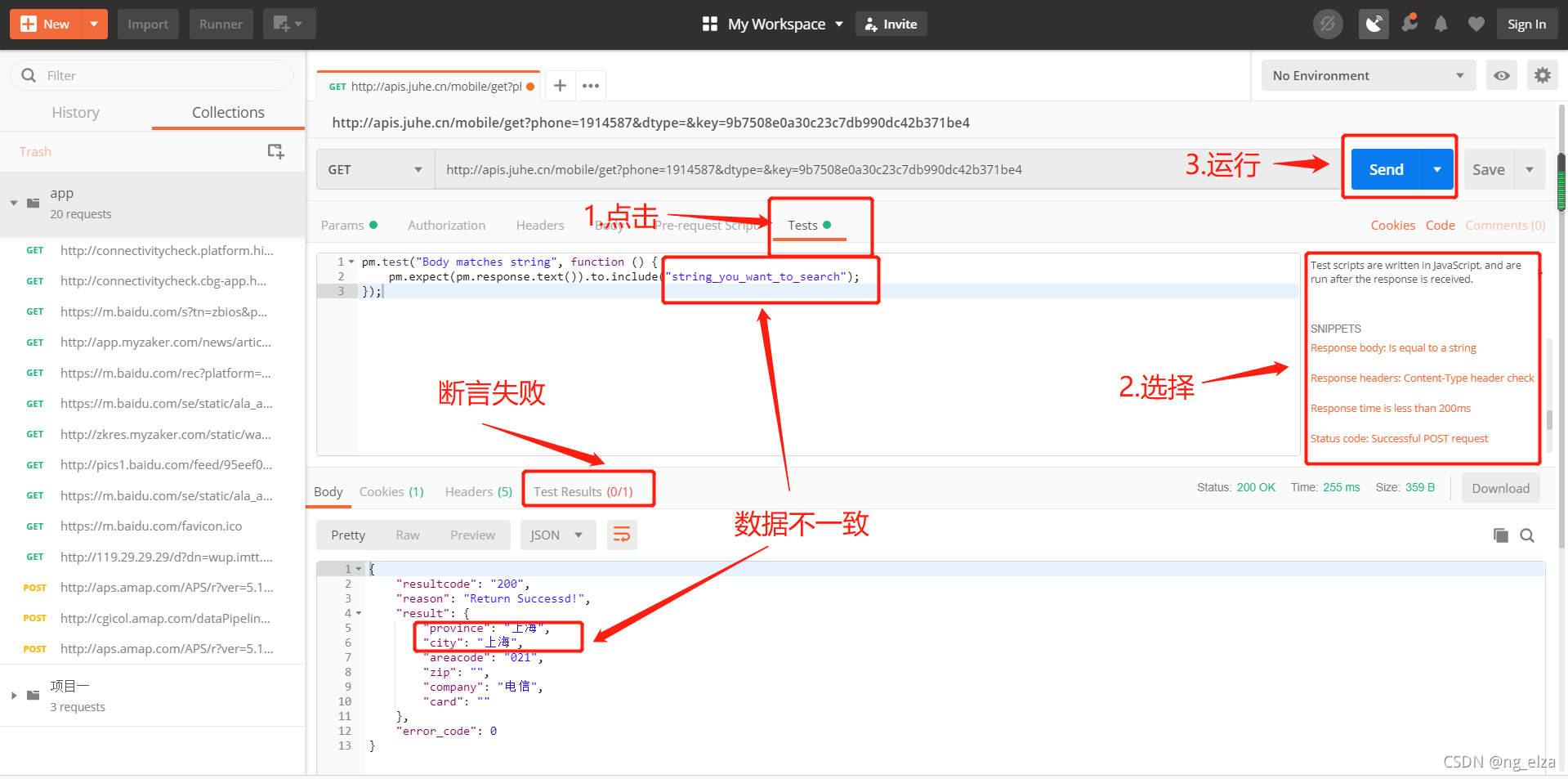Expand the 项目一 collection folder
Image resolution: width=1568 pixels, height=779 pixels.
pyautogui.click(x=14, y=696)
